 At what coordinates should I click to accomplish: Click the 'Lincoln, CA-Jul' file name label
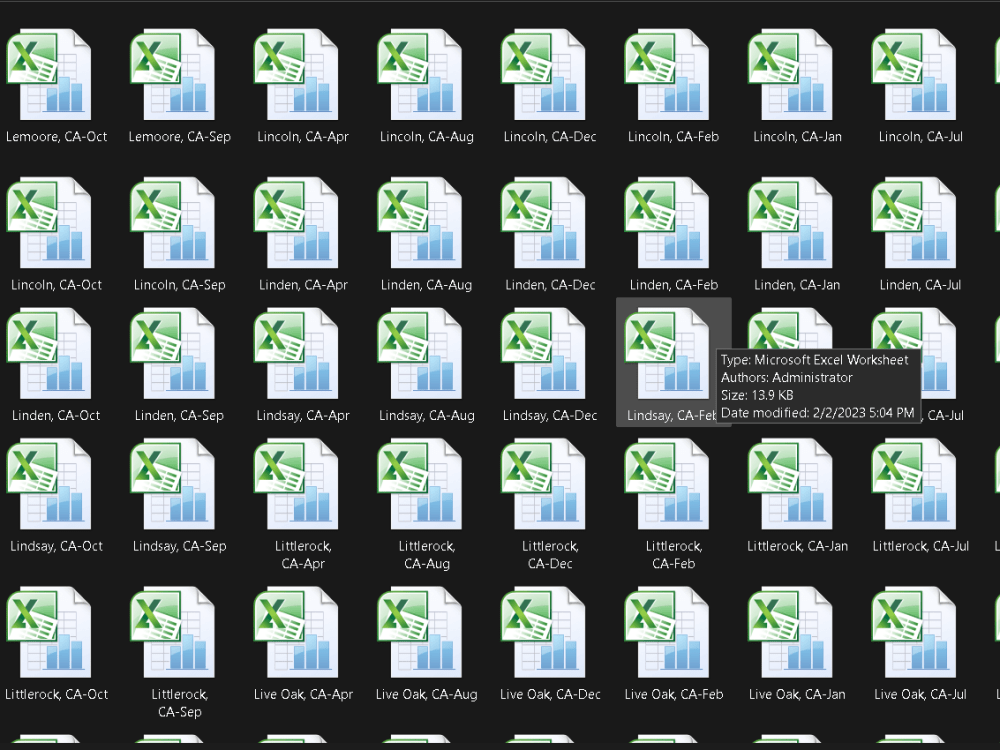(920, 136)
